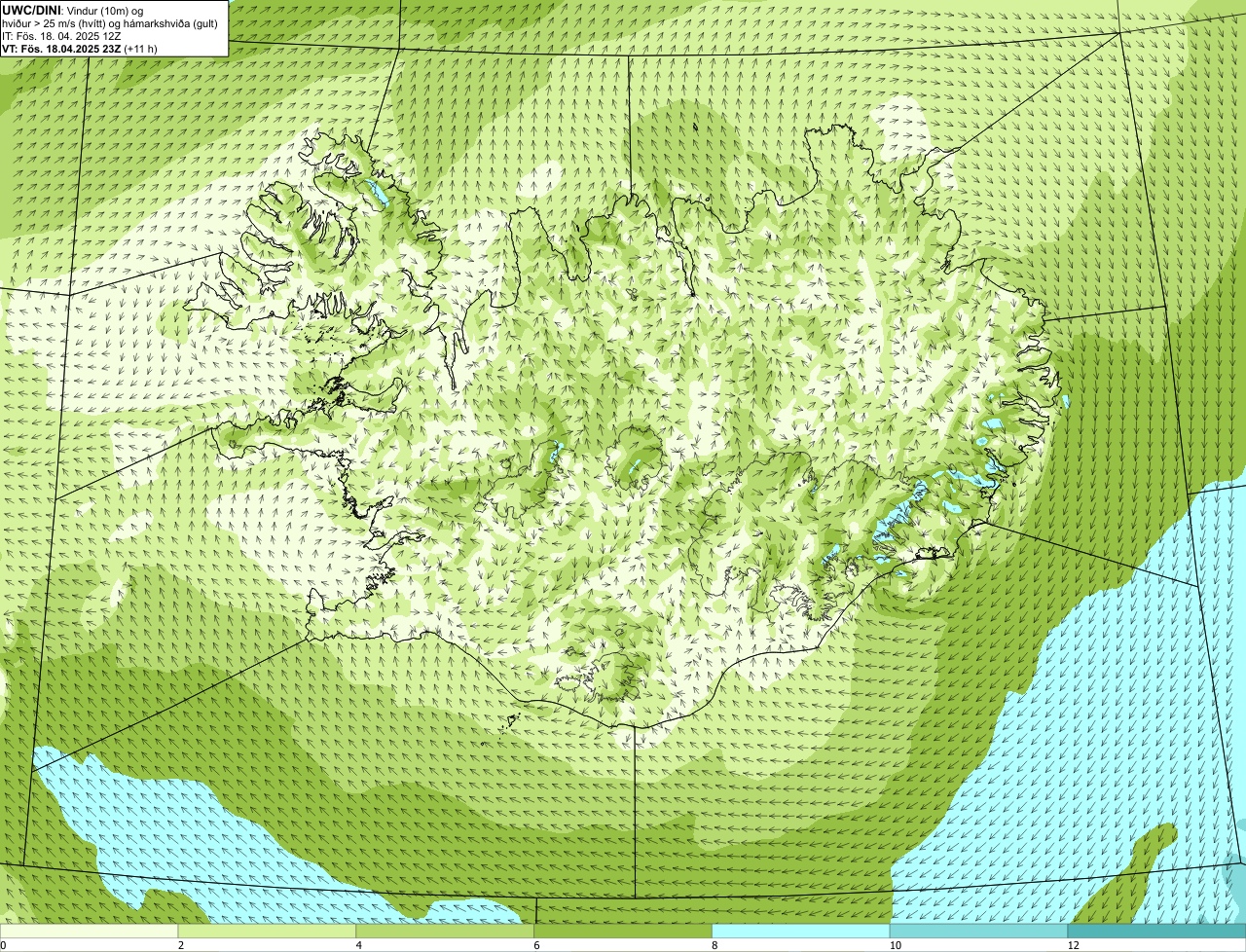Click the turquoise 10–12 color bar segment
The image size is (1246, 952).
(979, 931)
